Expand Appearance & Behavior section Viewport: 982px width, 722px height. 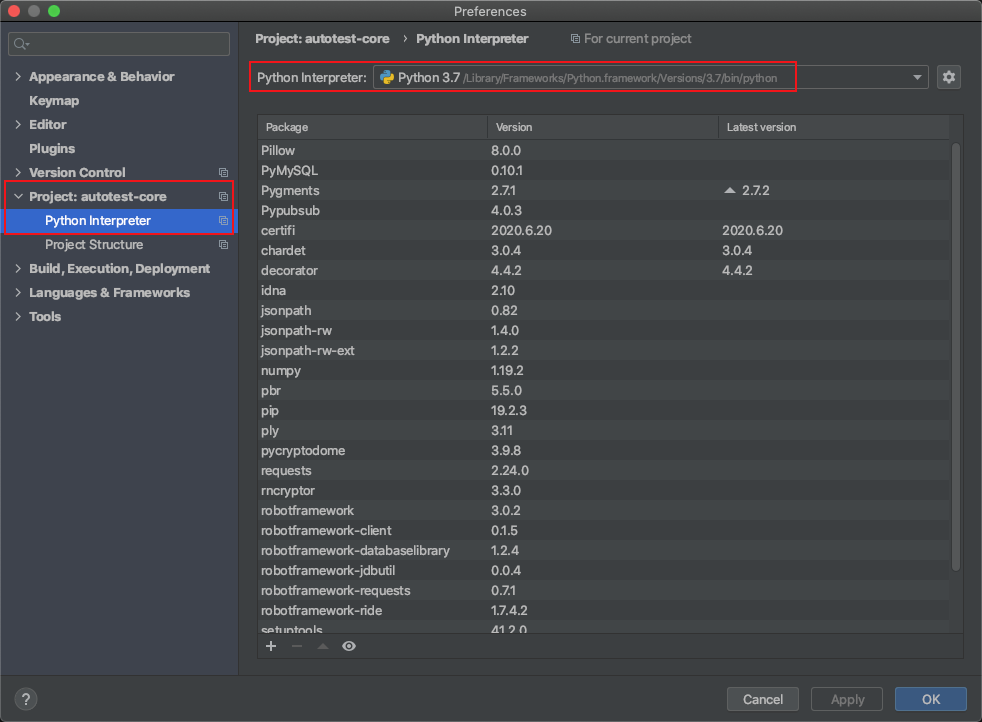18,76
